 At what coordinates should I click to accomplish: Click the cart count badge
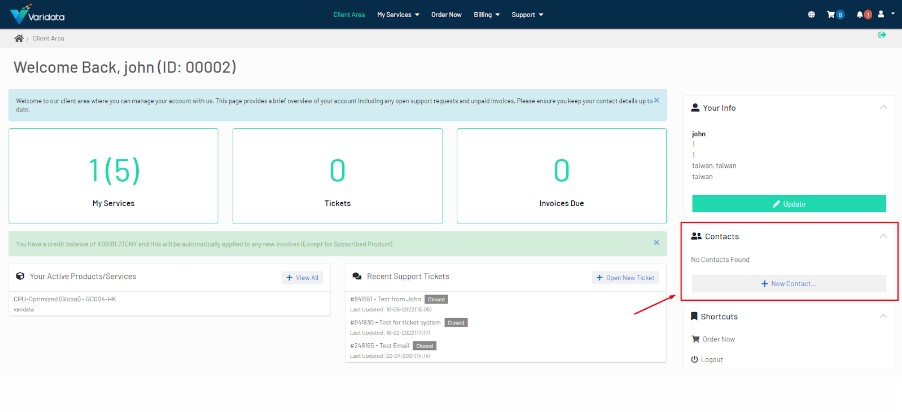pos(840,14)
